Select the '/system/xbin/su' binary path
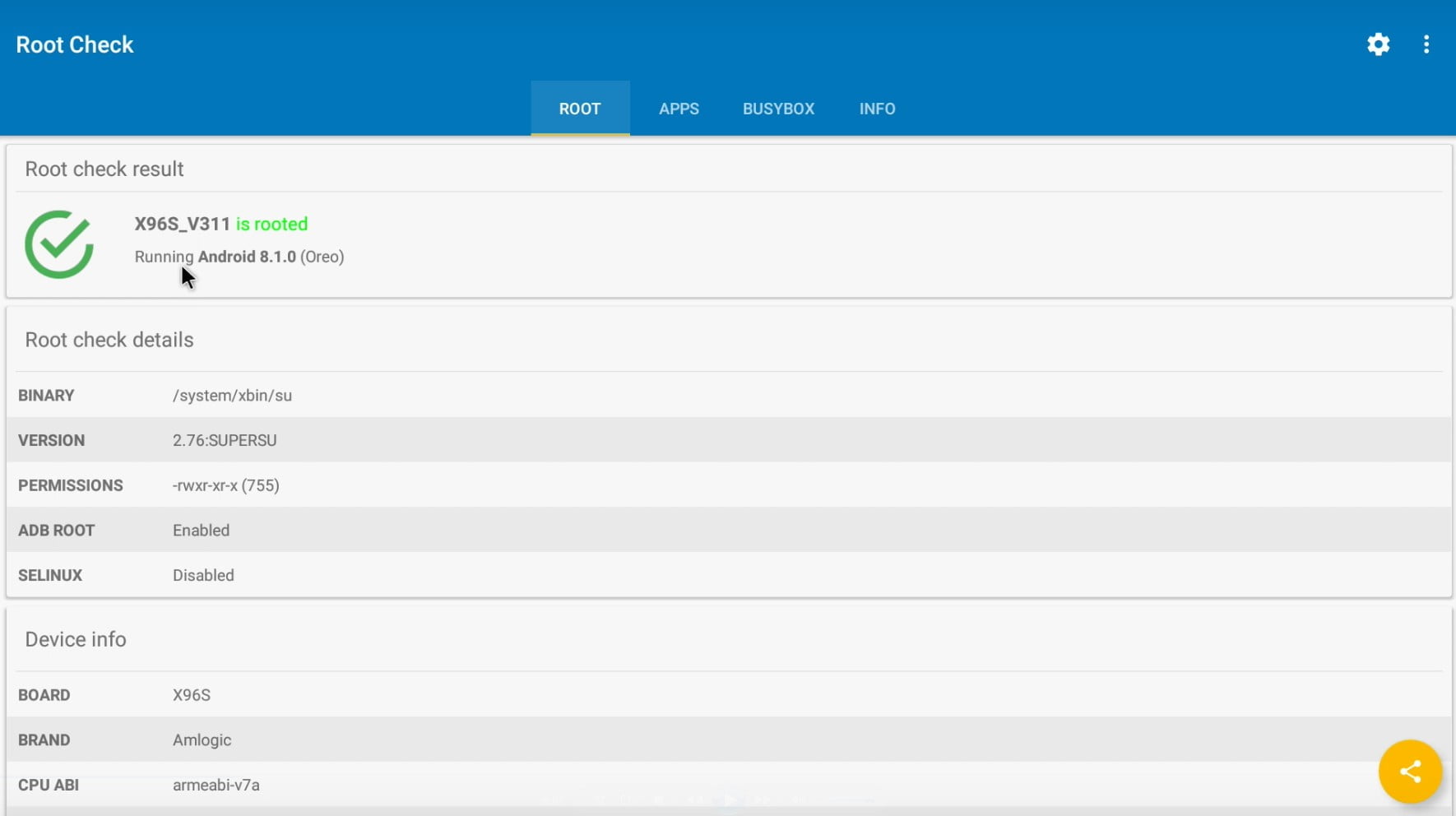 (232, 396)
